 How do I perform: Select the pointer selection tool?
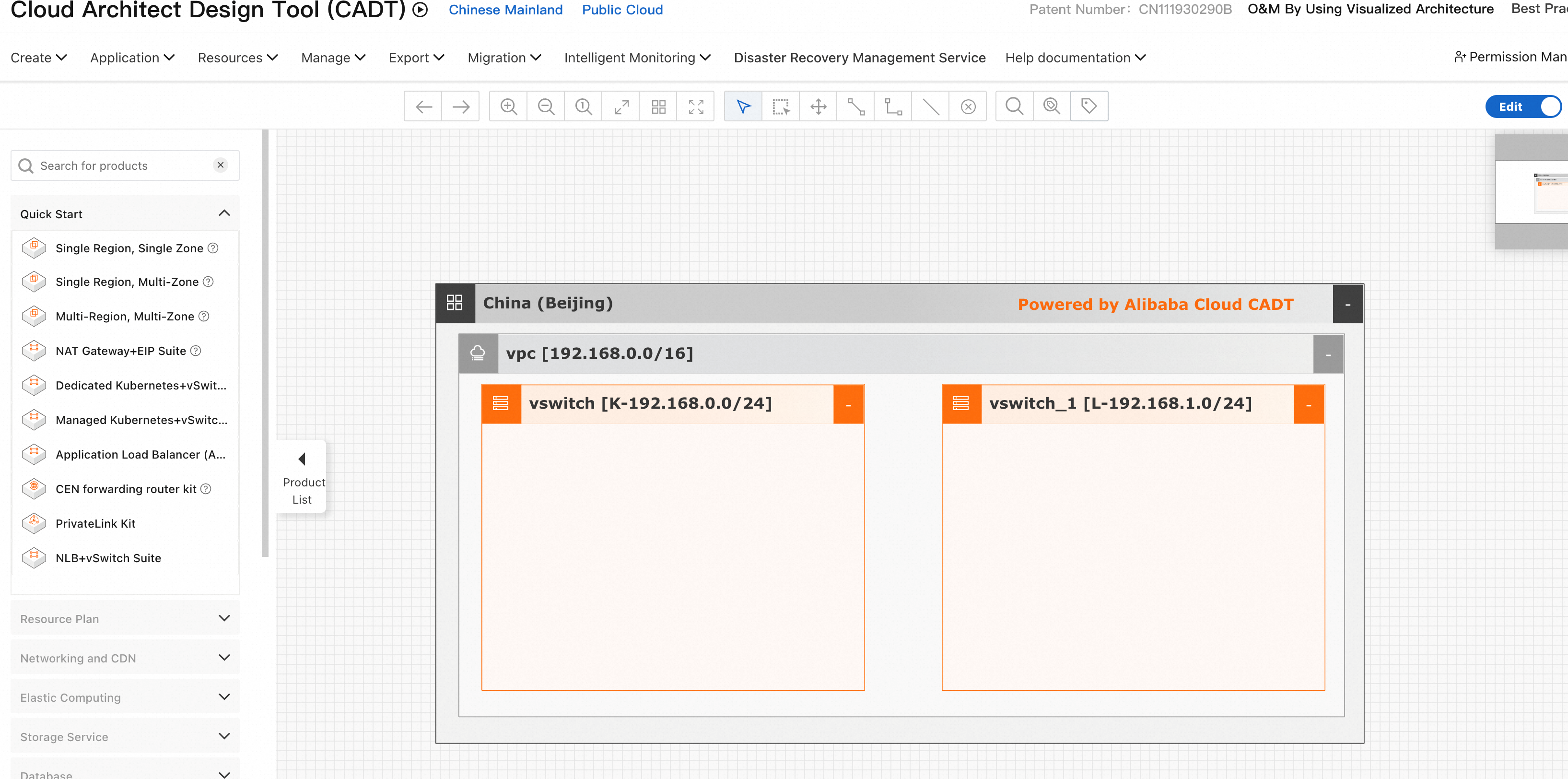743,106
